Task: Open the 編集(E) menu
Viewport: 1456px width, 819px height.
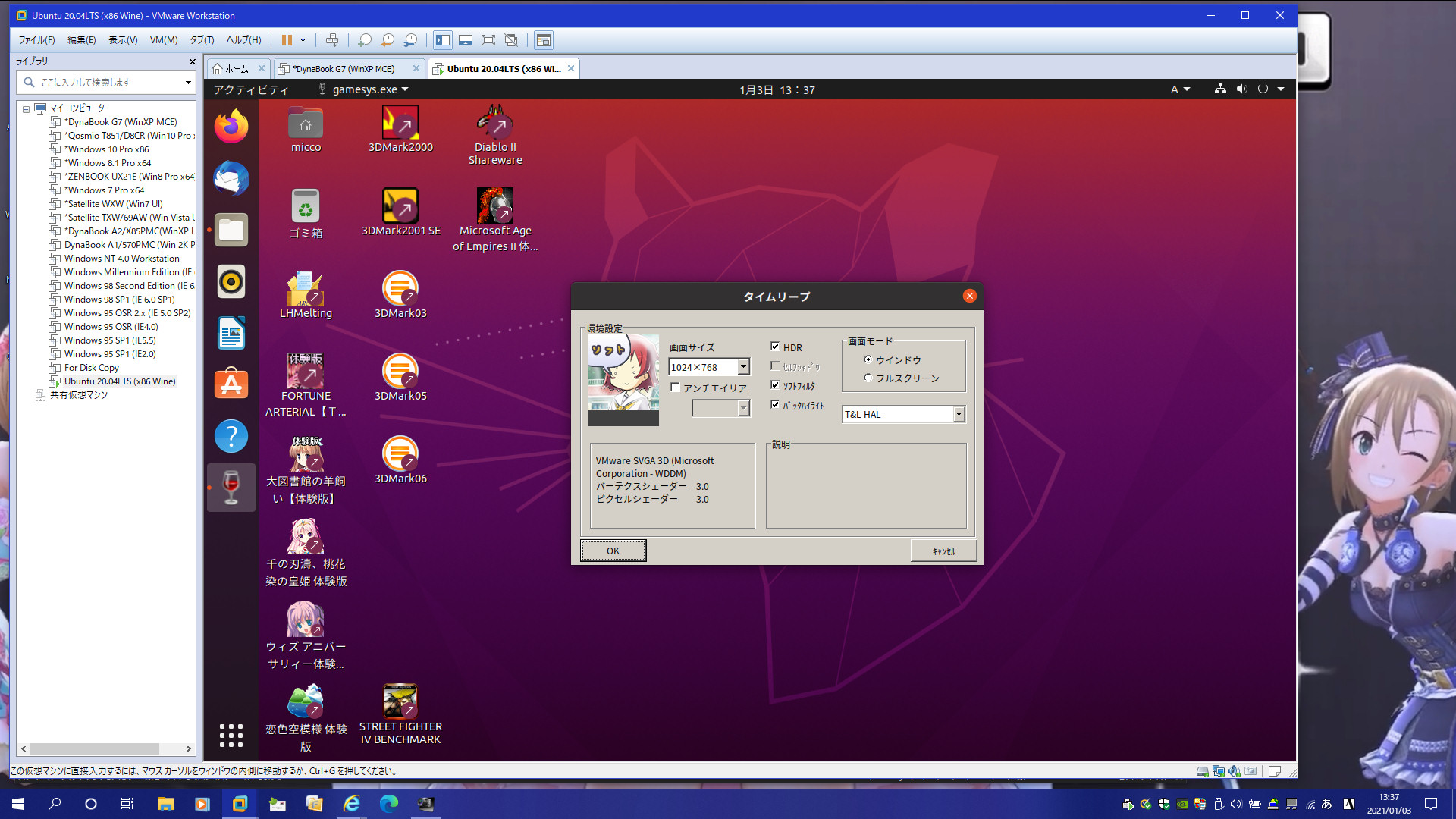Action: coord(82,40)
